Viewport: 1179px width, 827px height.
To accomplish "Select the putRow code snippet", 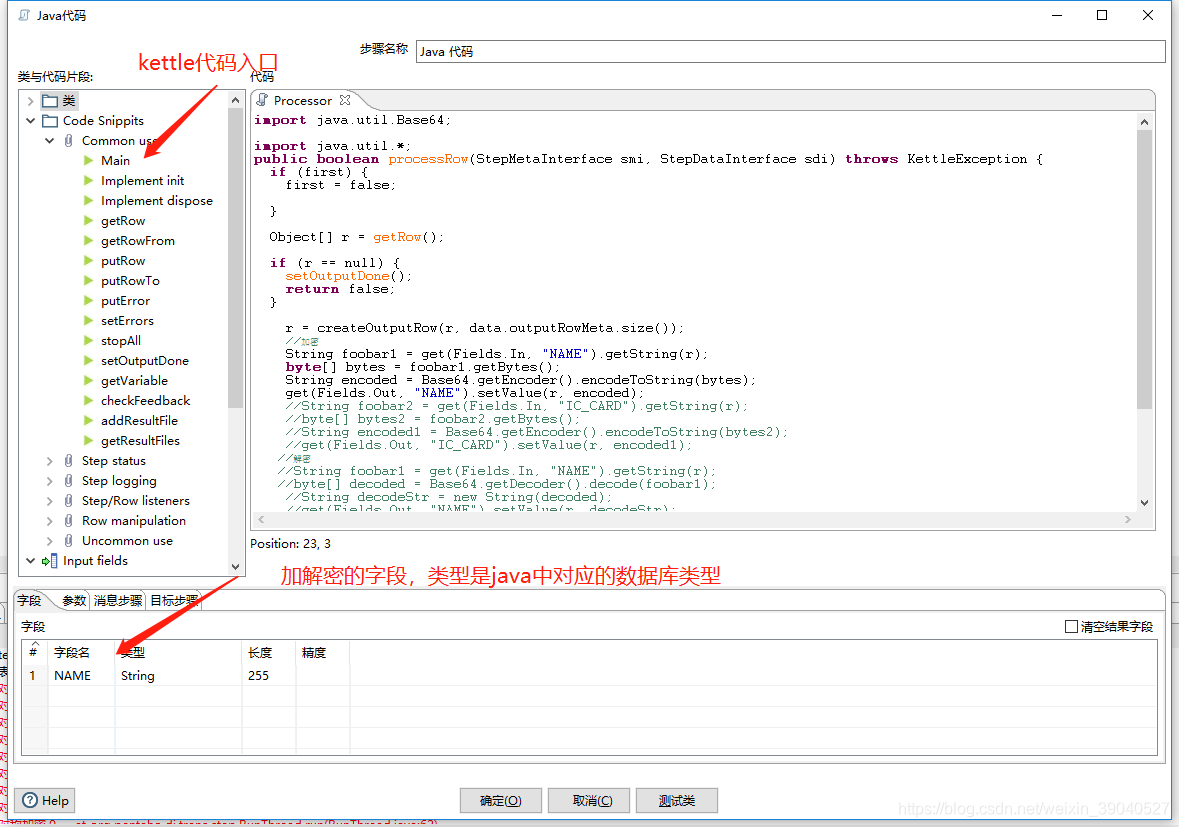I will tap(122, 260).
